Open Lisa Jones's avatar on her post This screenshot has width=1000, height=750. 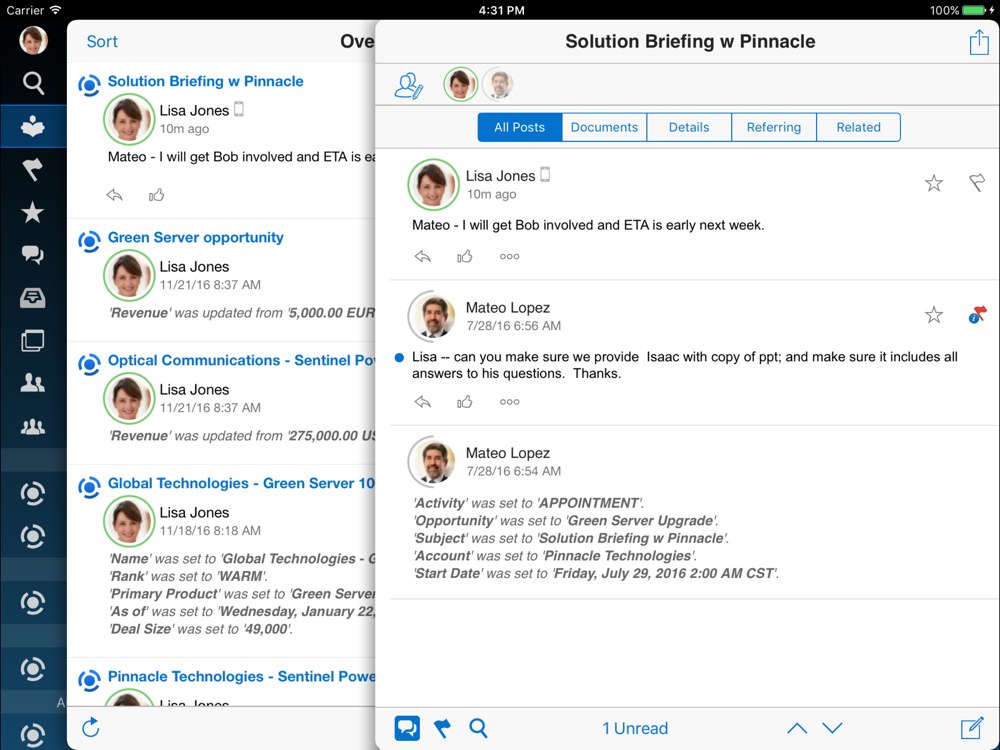[x=433, y=185]
